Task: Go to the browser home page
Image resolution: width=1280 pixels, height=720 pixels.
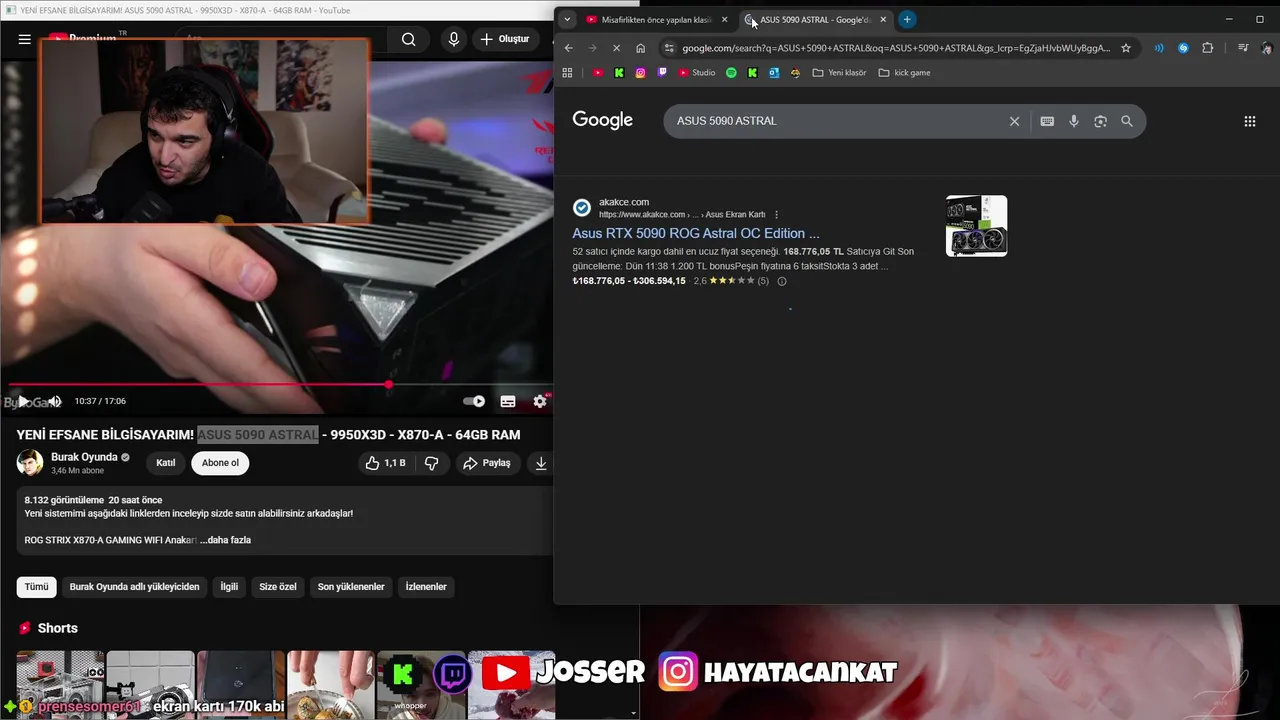Action: [640, 48]
